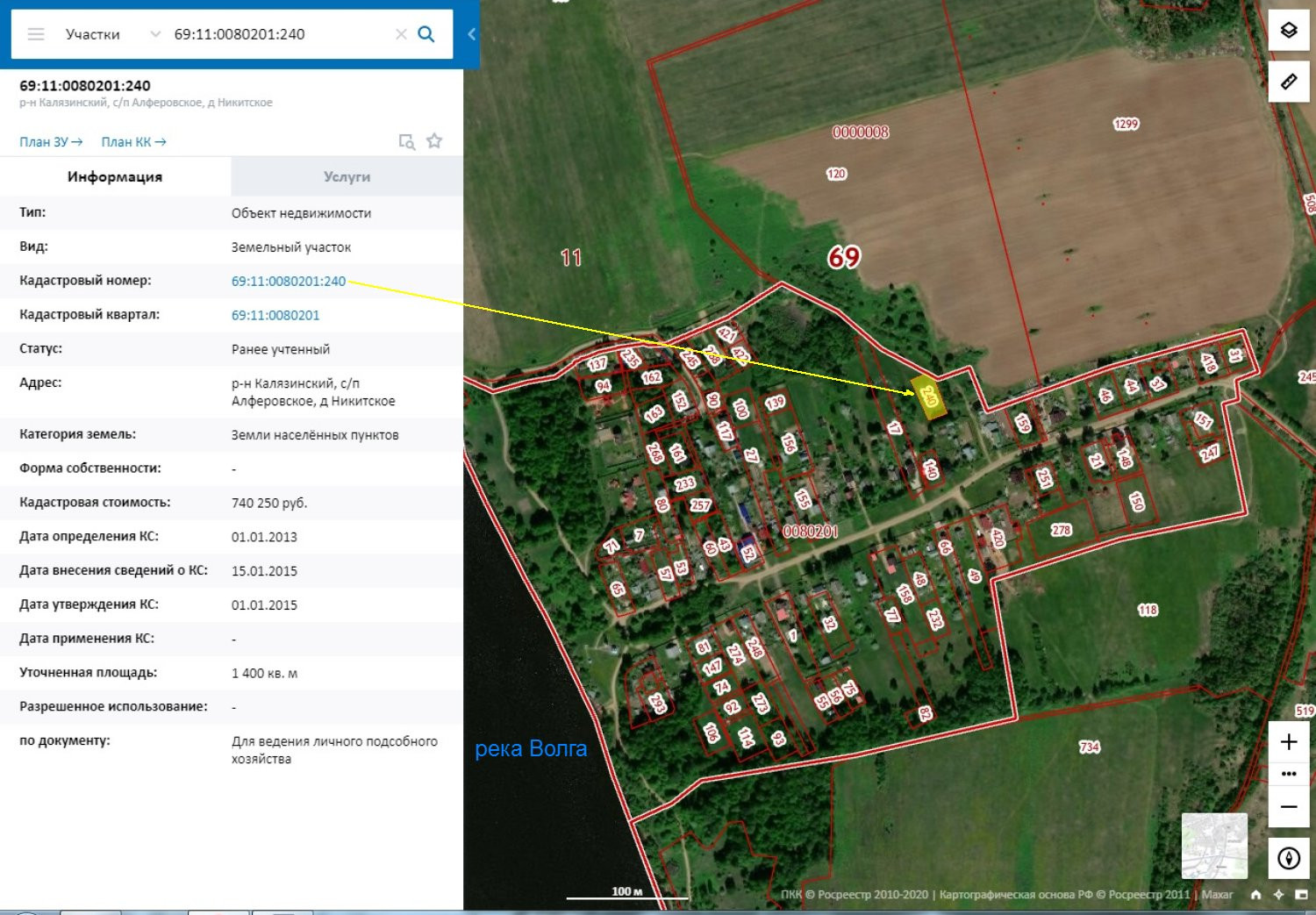Open cadastral quarter link 69:11:0080201
This screenshot has height=915, width=1316.
(x=275, y=315)
